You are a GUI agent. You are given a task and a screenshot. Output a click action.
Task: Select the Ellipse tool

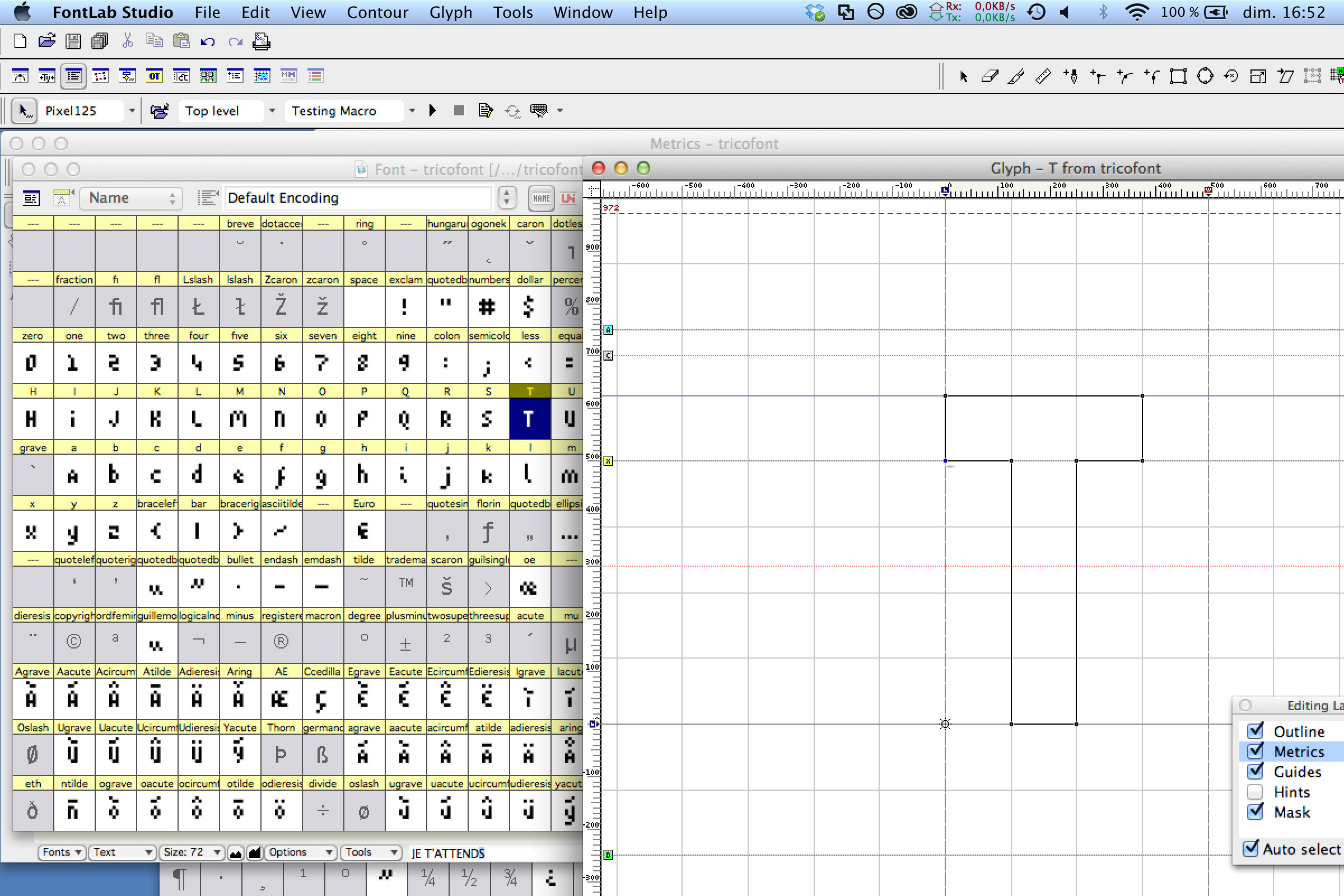click(x=1205, y=76)
